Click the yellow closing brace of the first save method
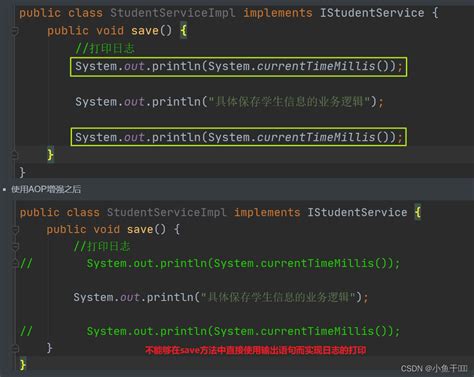Screen dimensions: 474x377 pos(50,155)
